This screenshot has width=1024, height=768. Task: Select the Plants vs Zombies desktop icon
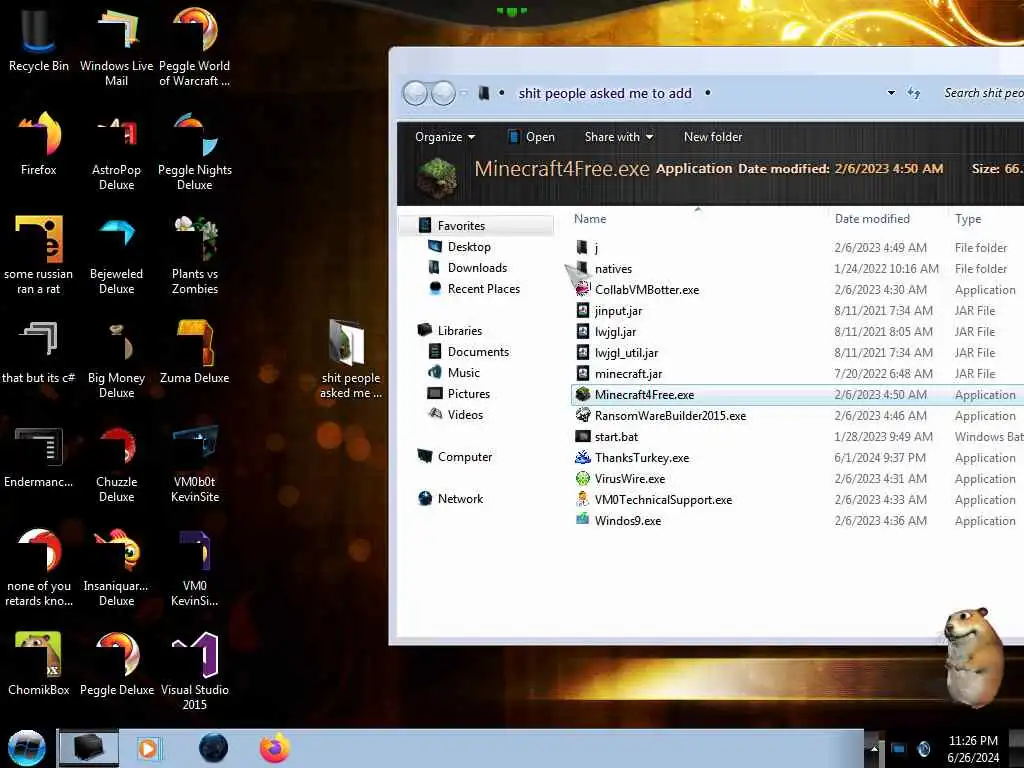[195, 255]
